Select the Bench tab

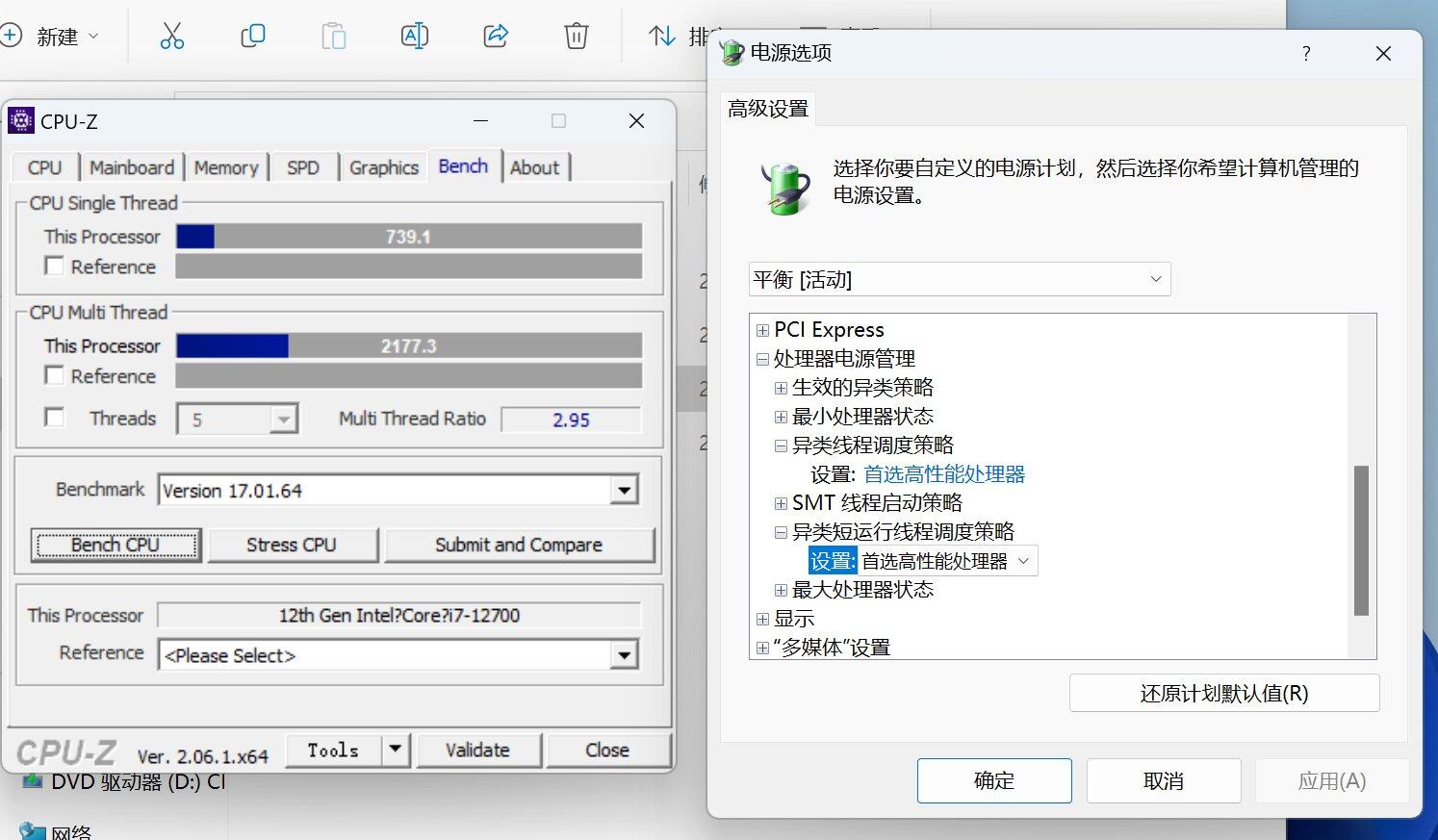[x=463, y=165]
